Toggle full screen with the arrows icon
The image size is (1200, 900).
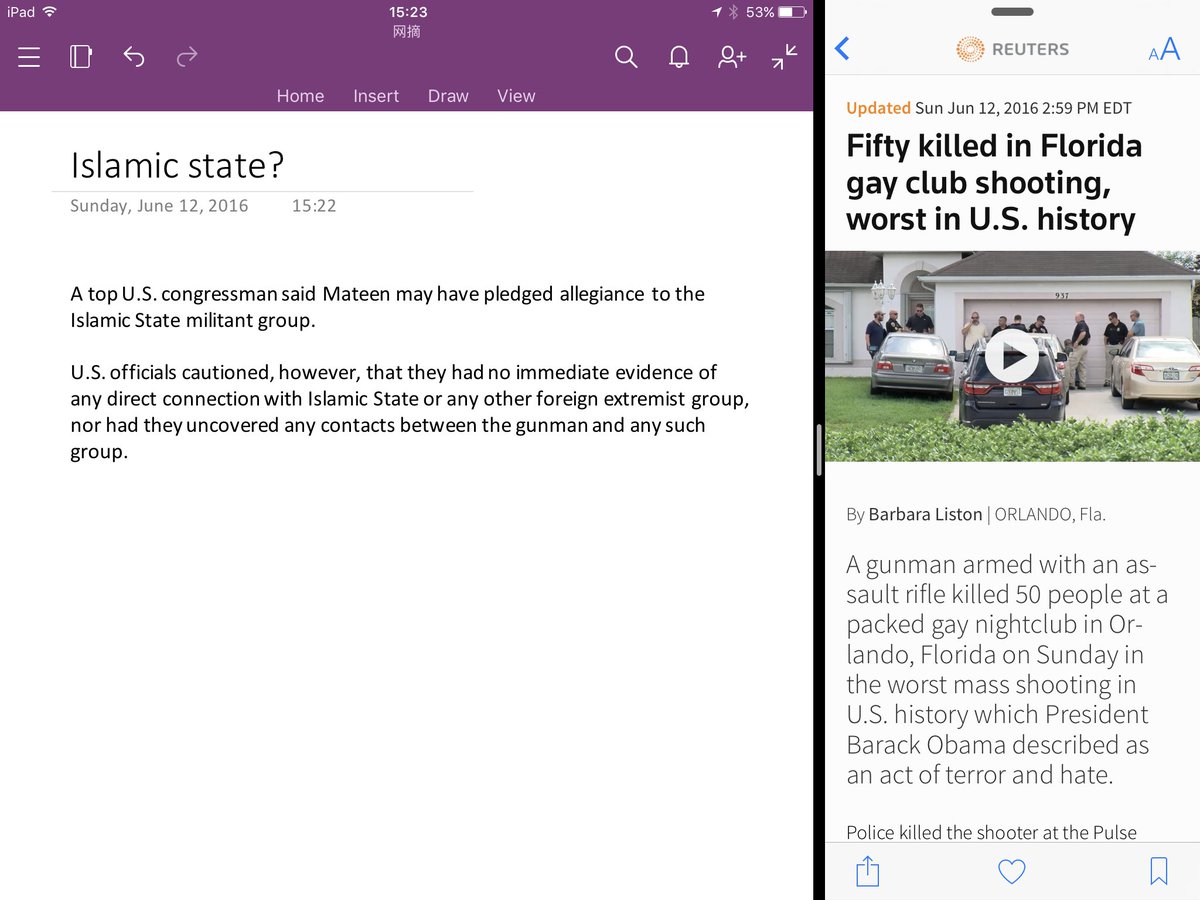(785, 58)
